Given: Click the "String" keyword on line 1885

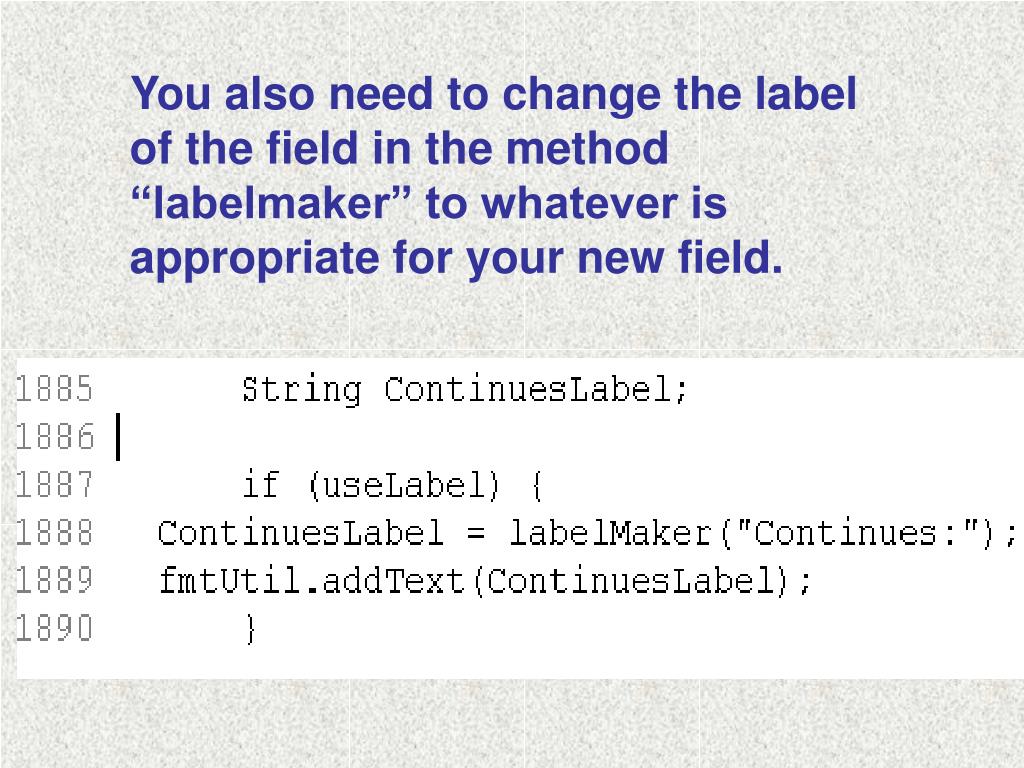Looking at the screenshot, I should tap(301, 390).
